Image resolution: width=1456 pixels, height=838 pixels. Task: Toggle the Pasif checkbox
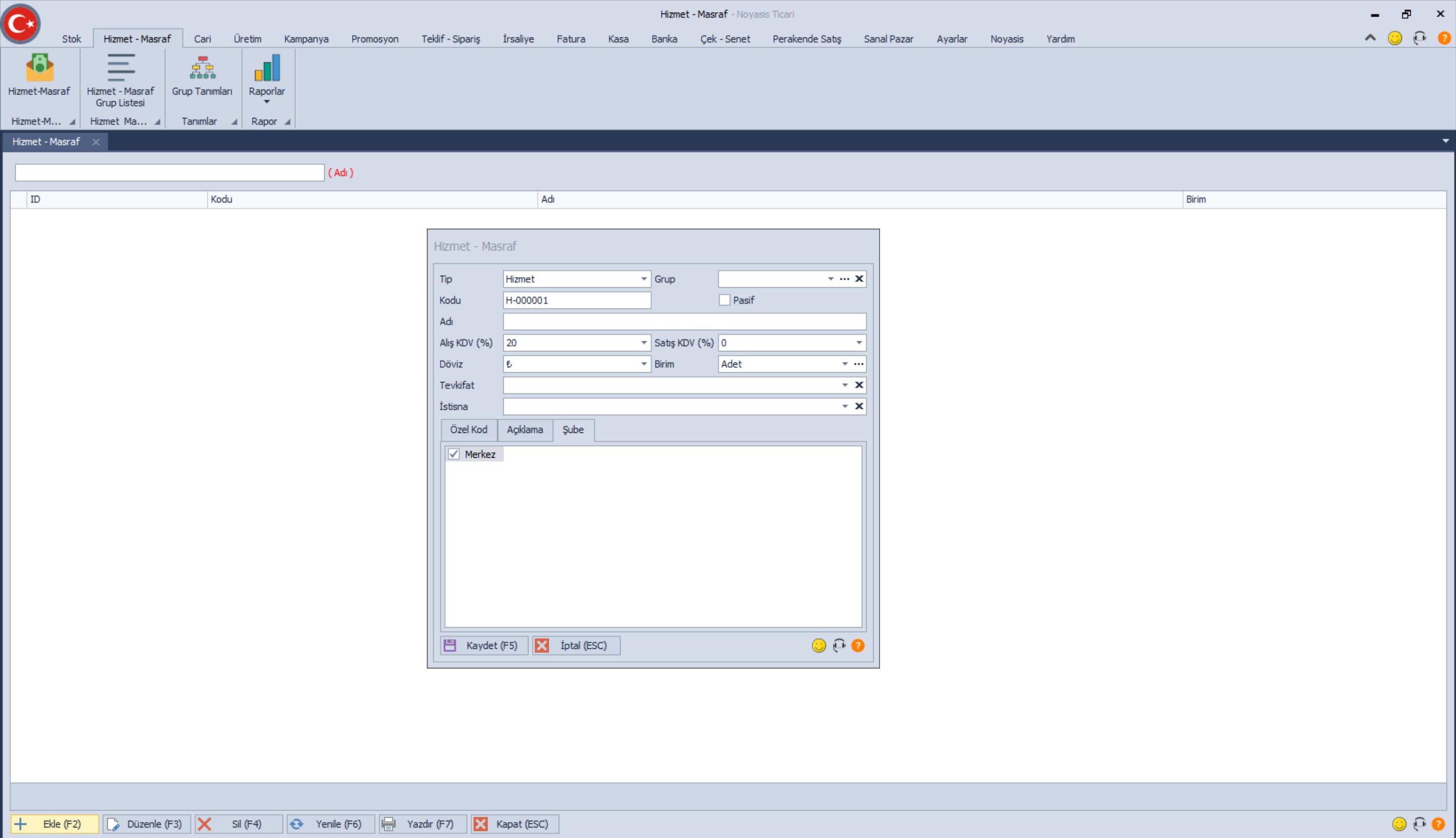pyautogui.click(x=724, y=300)
